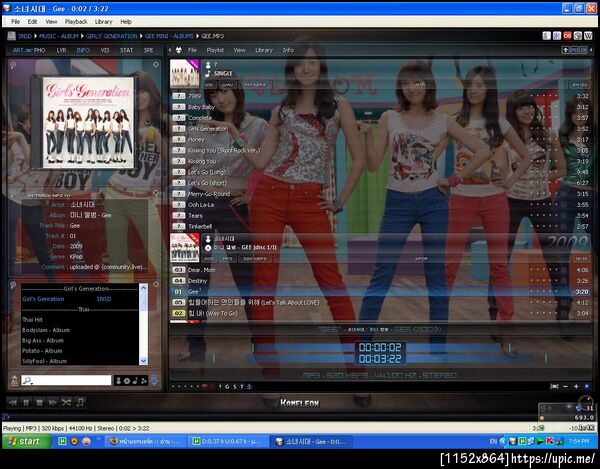Click the up arrow icon above playlist
Screen dimensions: 600x469
pos(565,50)
